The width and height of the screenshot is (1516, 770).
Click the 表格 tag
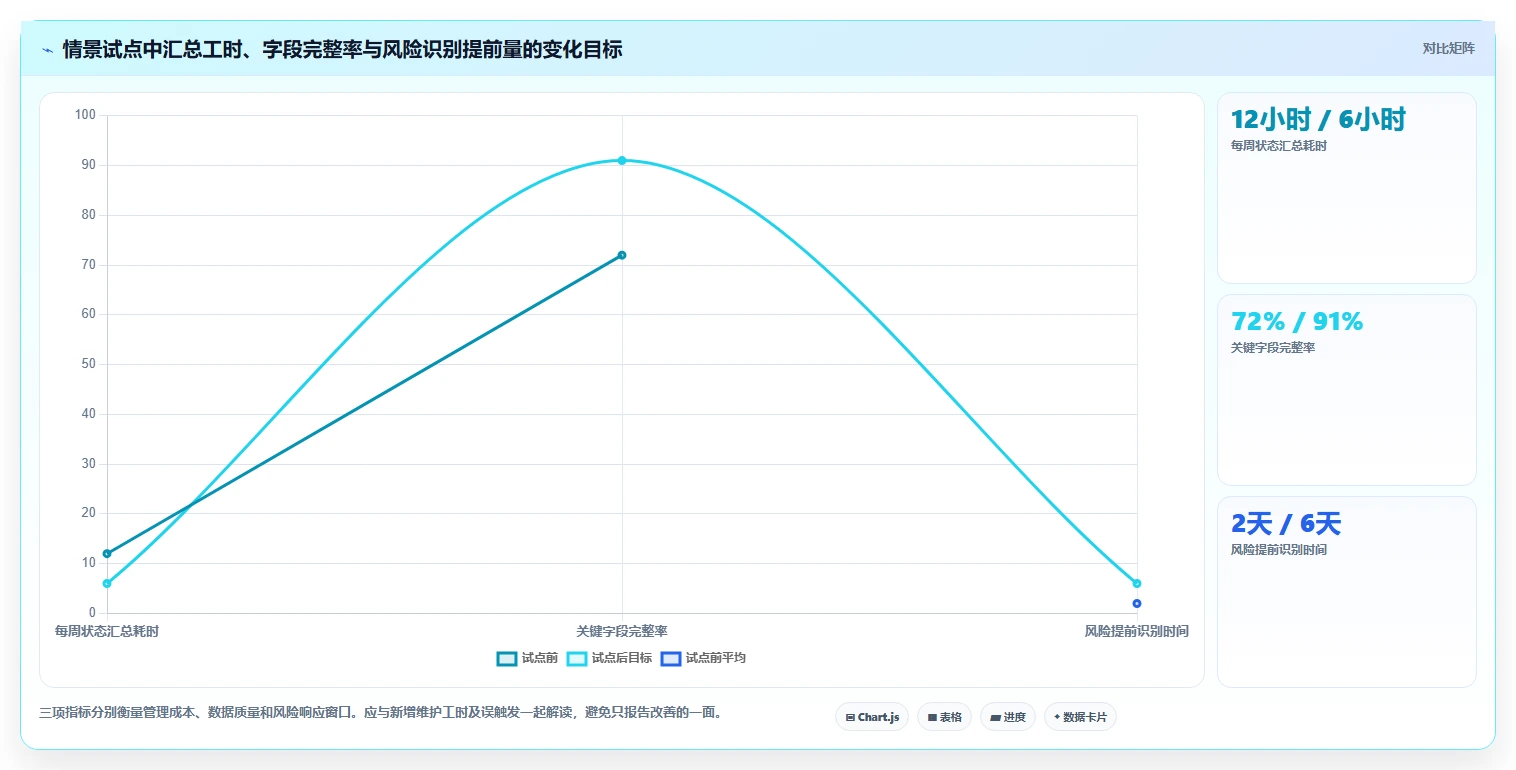click(944, 717)
